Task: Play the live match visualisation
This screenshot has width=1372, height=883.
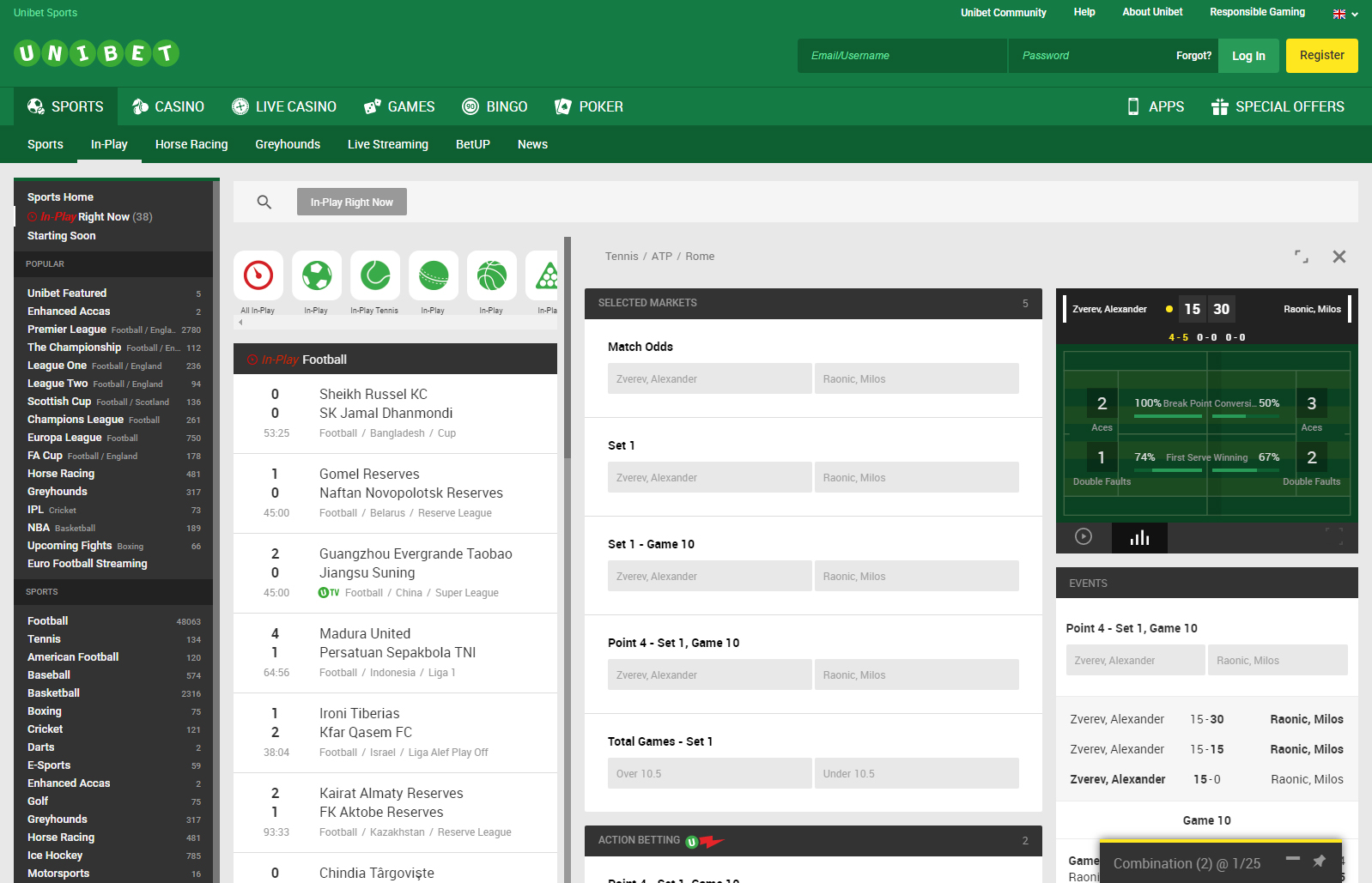Action: (x=1084, y=537)
